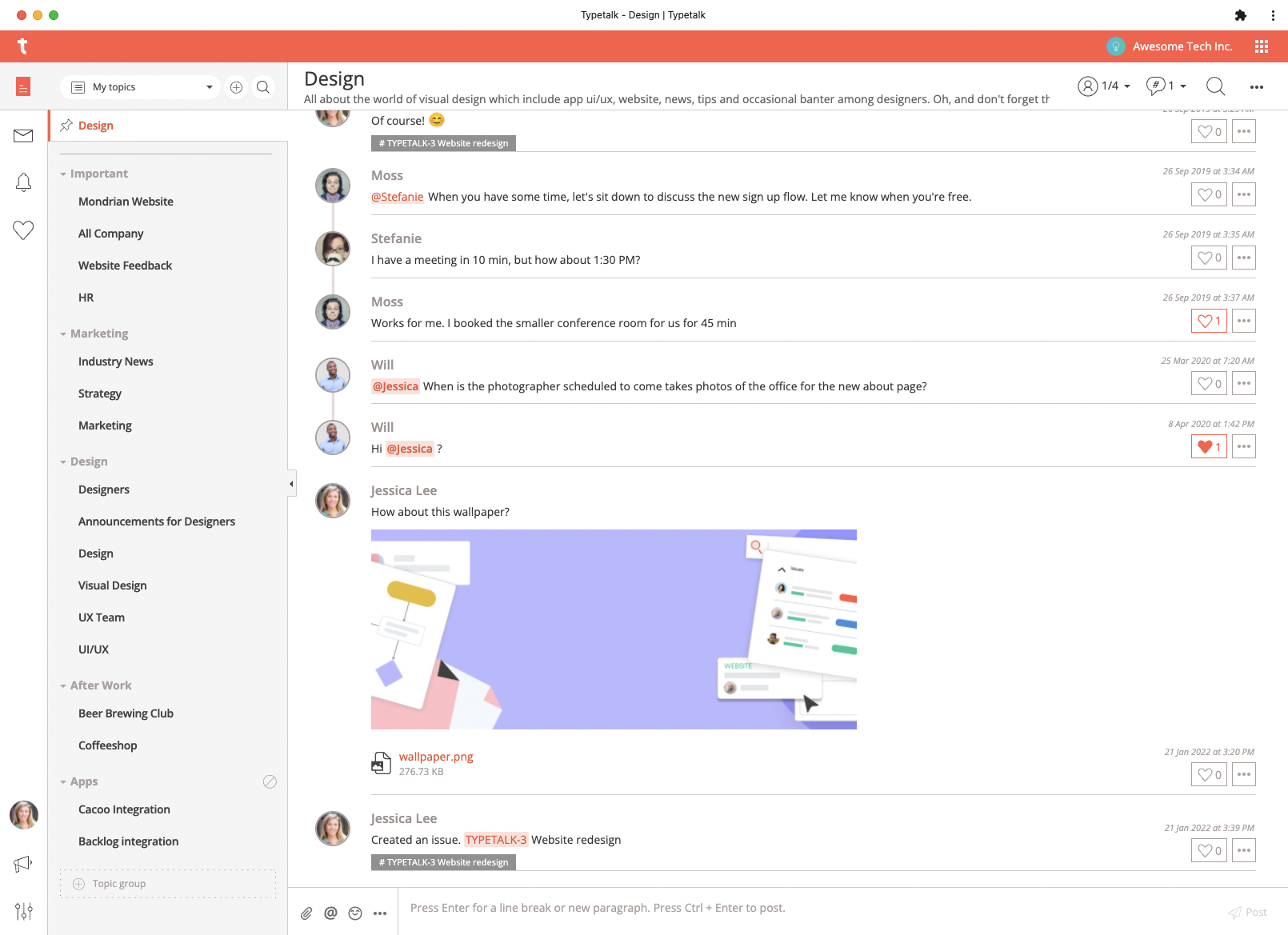This screenshot has width=1288, height=935.
Task: Open the Typetalk logo home
Action: pyautogui.click(x=22, y=46)
